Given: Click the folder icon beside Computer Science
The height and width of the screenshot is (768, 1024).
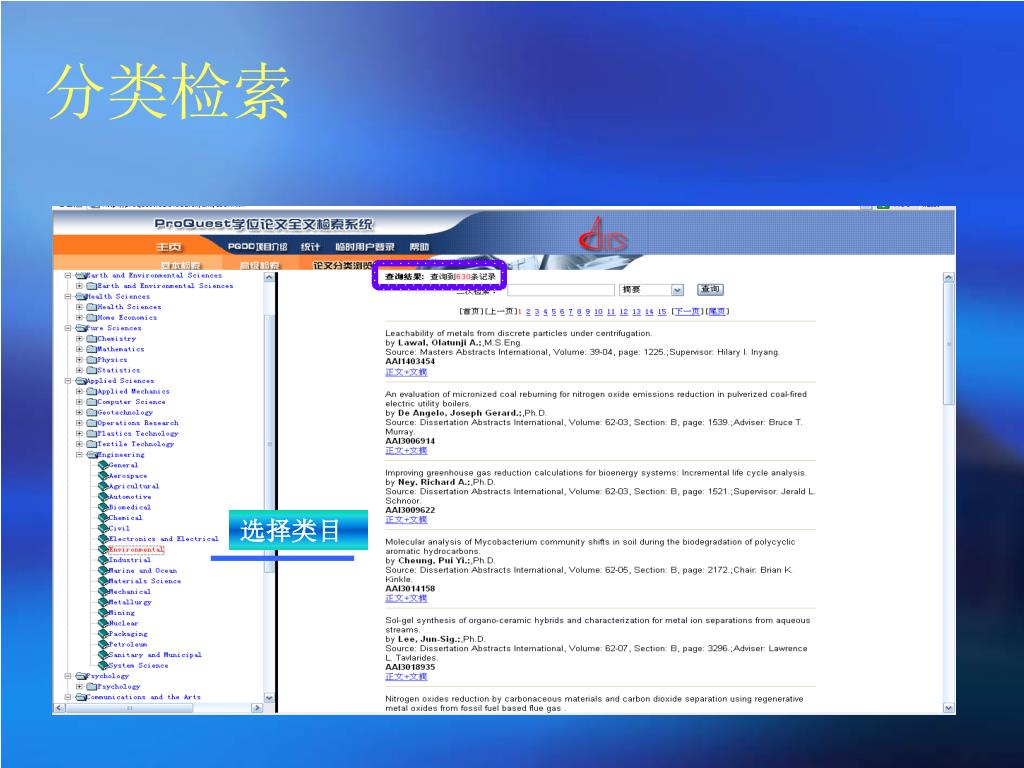Looking at the screenshot, I should point(91,402).
